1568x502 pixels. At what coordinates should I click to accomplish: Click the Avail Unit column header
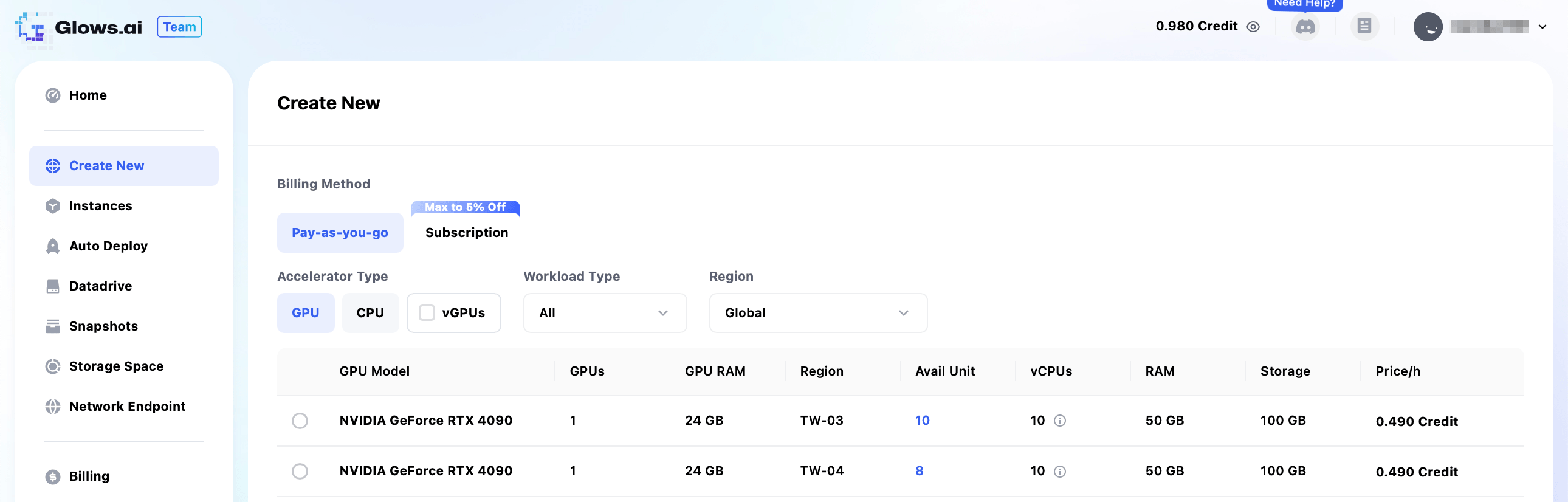coord(944,372)
